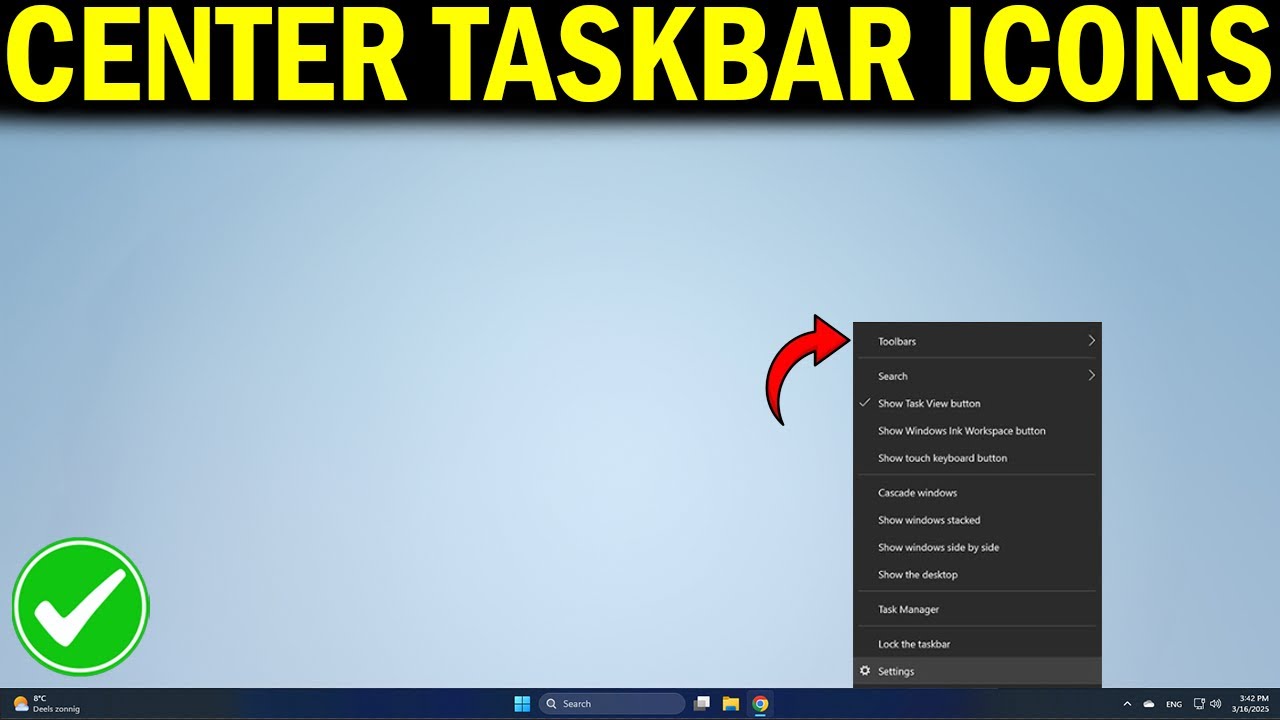This screenshot has width=1280, height=720.
Task: Open File Explorer from the taskbar
Action: point(731,704)
